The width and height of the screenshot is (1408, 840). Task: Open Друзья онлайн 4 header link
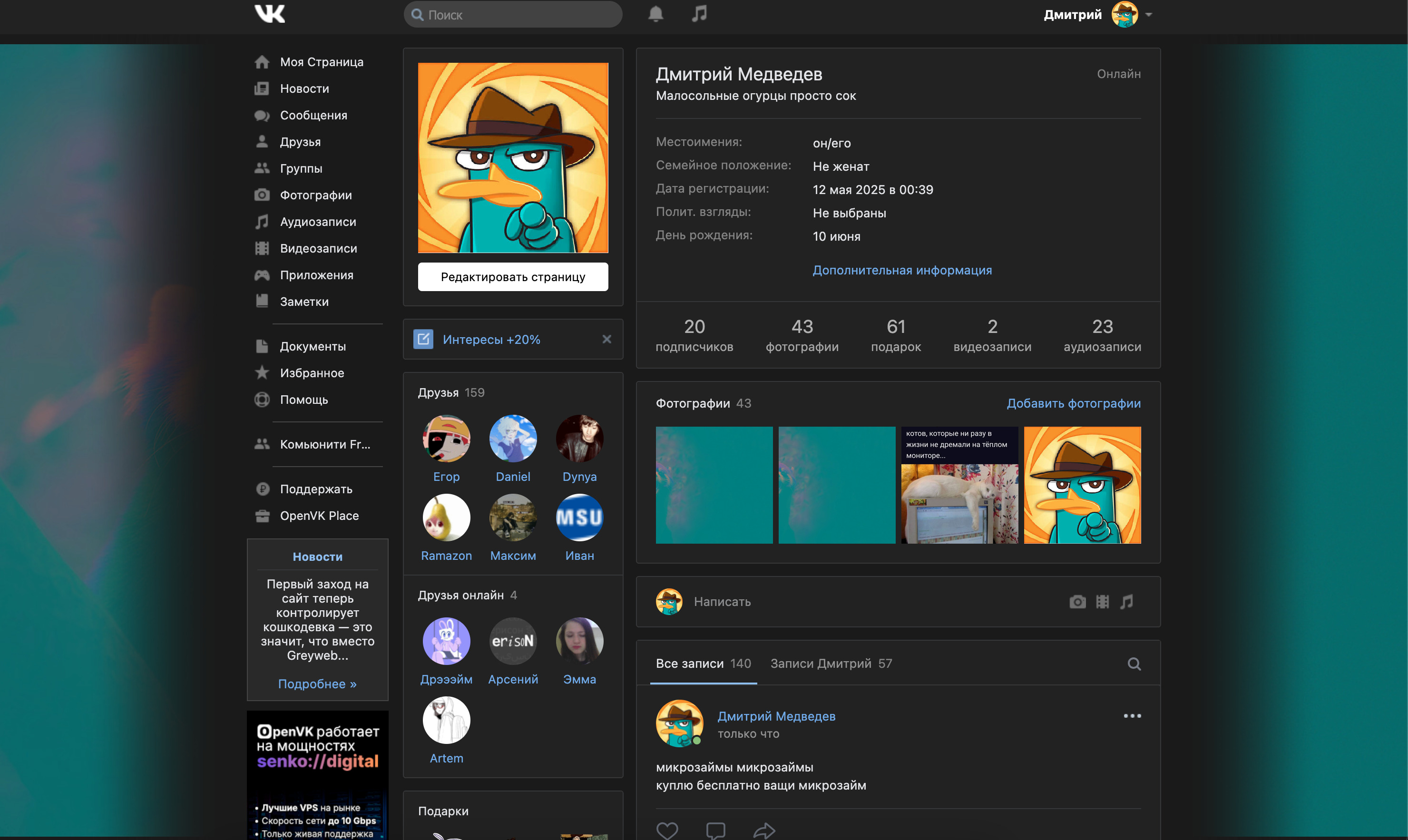468,595
